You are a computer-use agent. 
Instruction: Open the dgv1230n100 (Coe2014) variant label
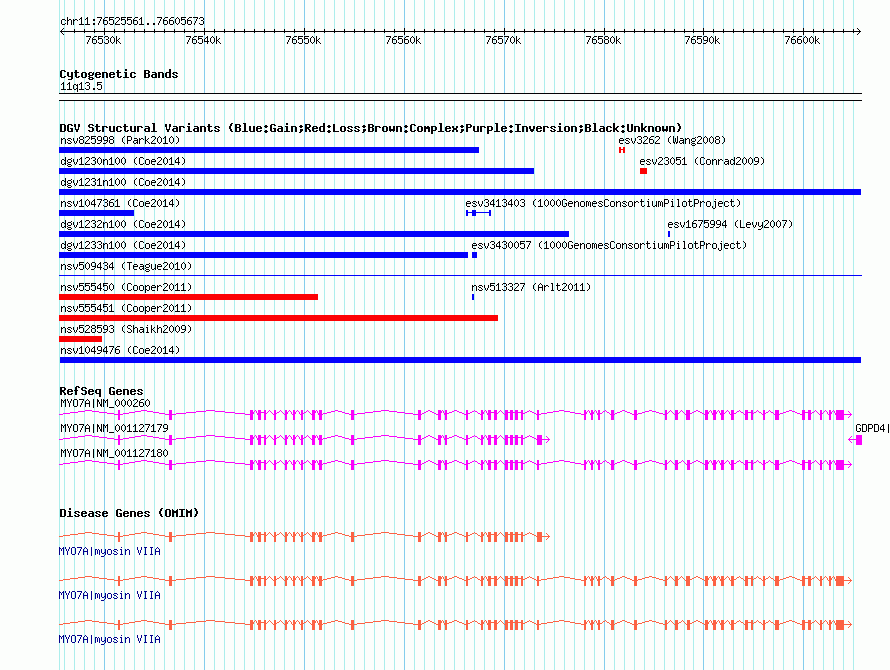[123, 161]
